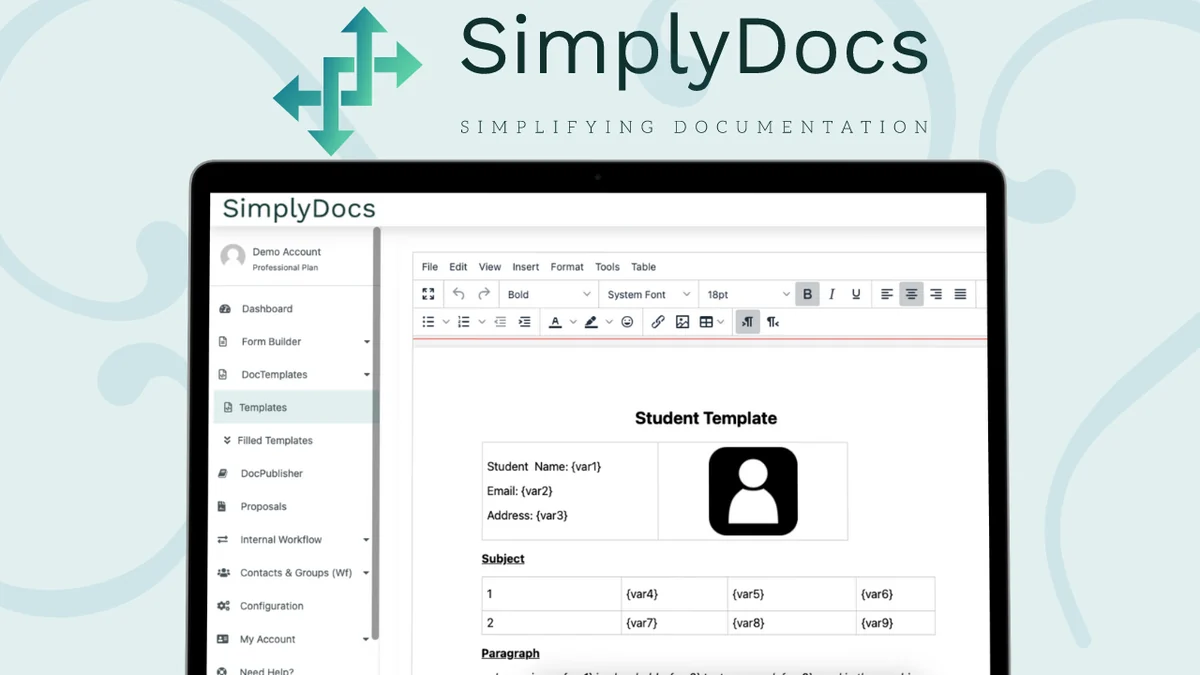
Task: Toggle bold formatting button
Action: [808, 294]
